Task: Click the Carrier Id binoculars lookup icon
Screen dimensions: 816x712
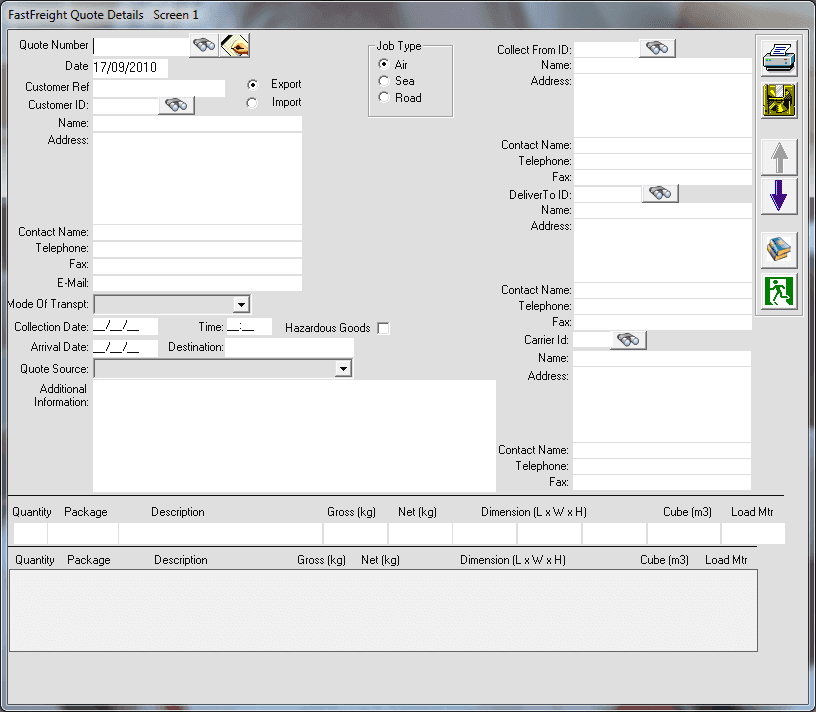Action: click(x=628, y=340)
